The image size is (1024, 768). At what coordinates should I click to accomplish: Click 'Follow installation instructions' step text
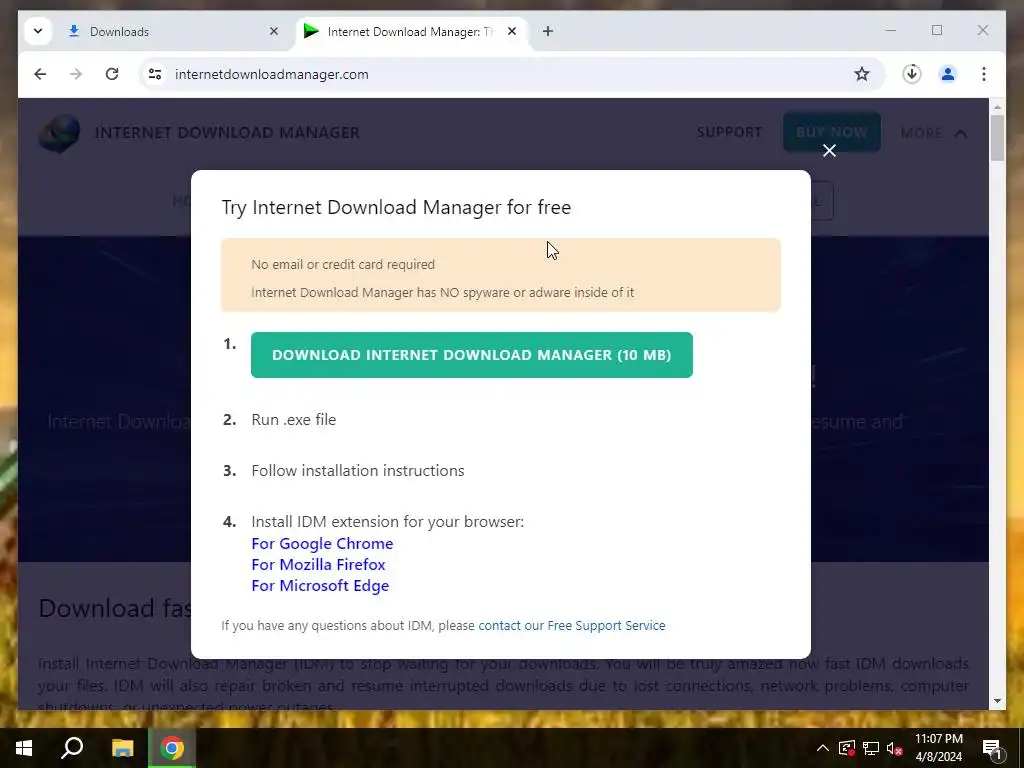(358, 470)
